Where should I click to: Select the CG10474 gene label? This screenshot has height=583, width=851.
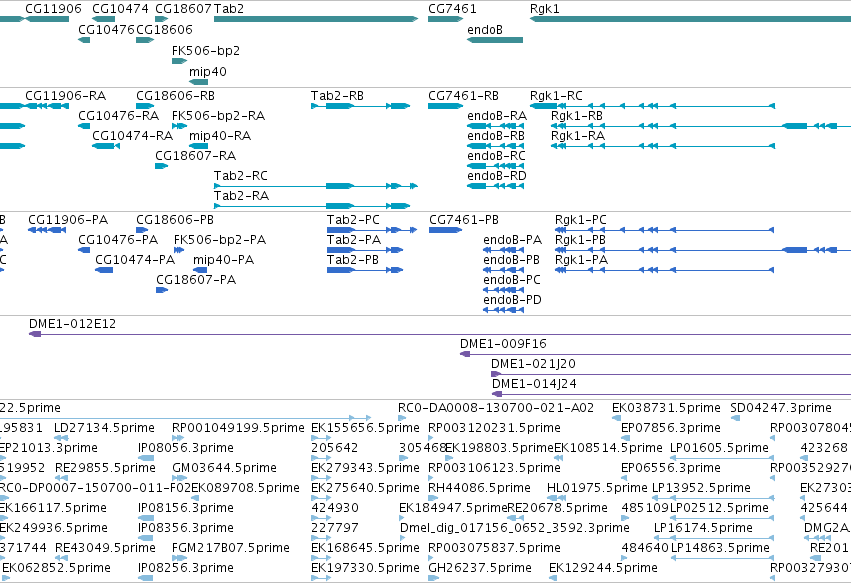(x=120, y=9)
